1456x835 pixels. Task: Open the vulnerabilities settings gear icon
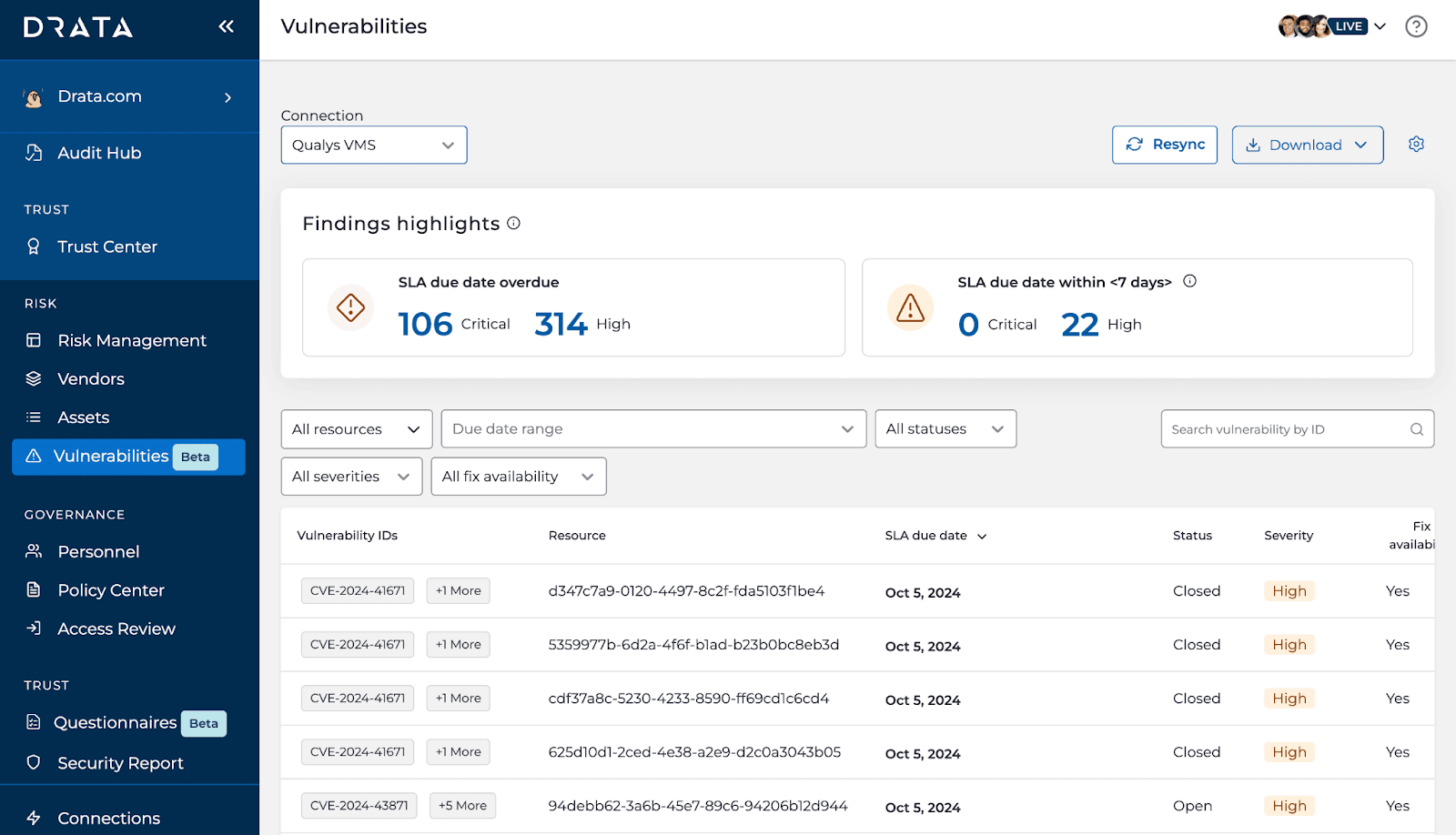(x=1416, y=145)
